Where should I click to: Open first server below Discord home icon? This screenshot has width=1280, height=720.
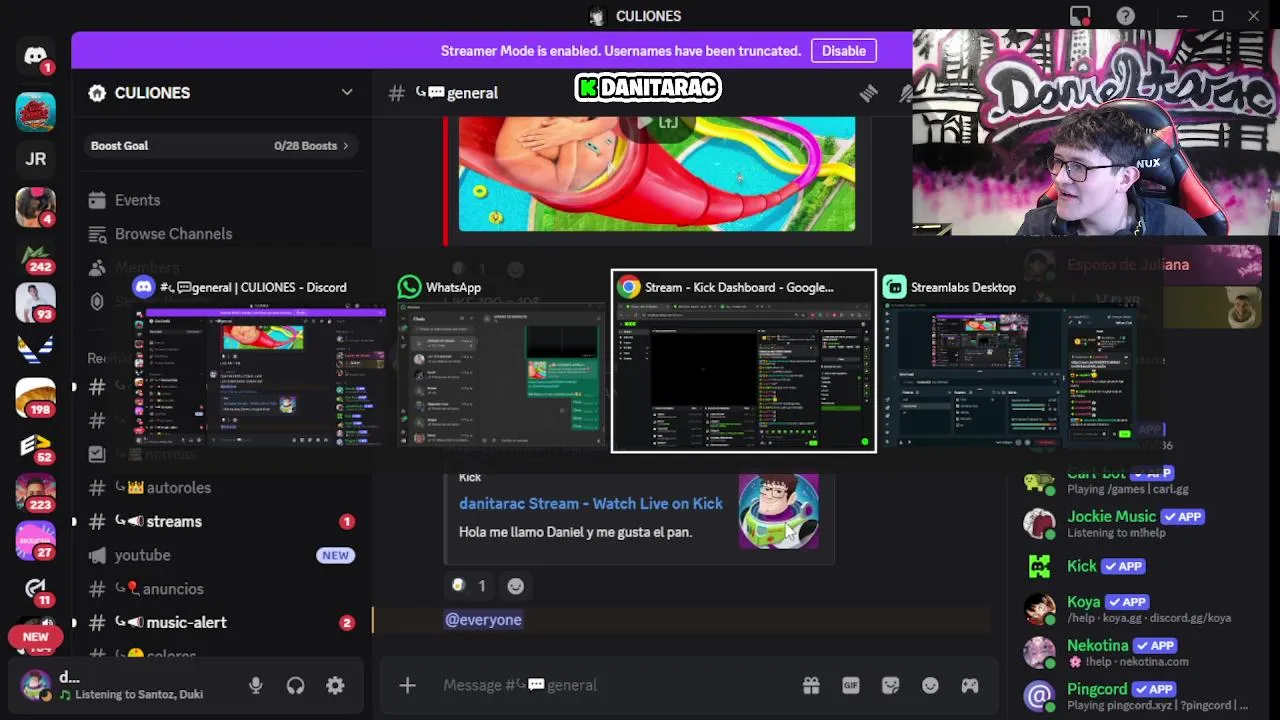(x=36, y=111)
